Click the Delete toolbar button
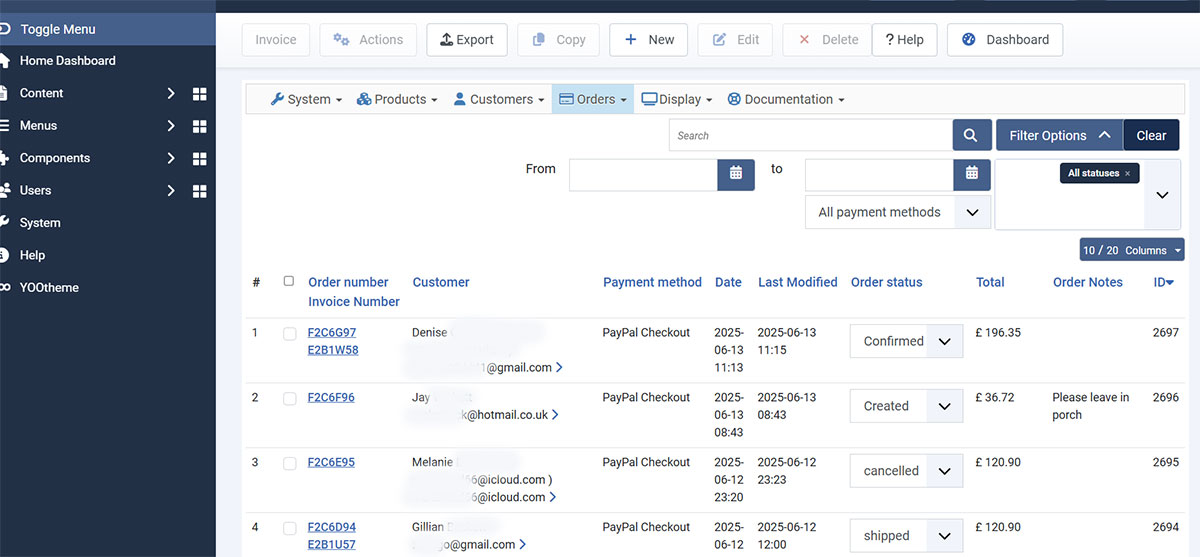This screenshot has width=1200, height=557. coord(828,40)
